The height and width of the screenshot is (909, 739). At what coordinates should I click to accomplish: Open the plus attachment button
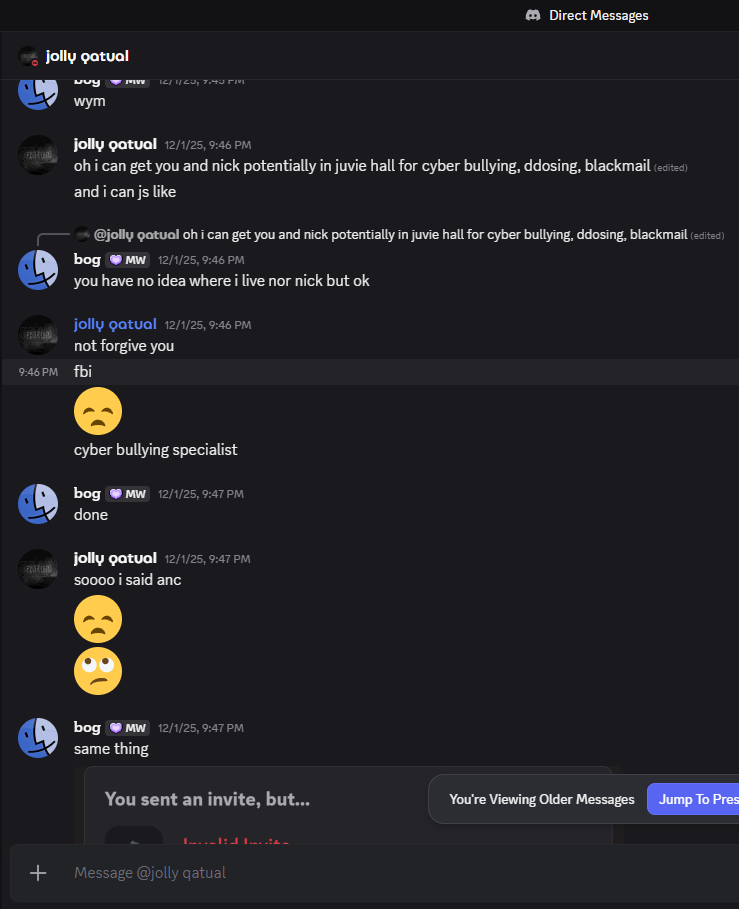click(x=38, y=873)
